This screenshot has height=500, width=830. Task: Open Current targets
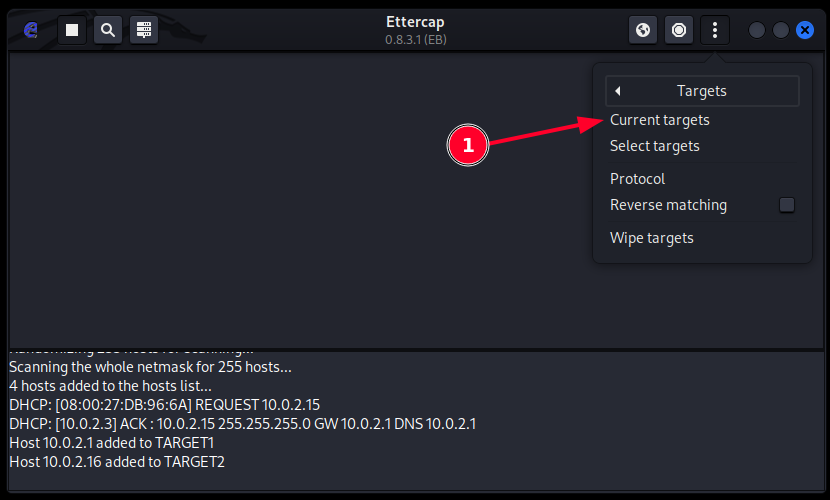pos(660,120)
